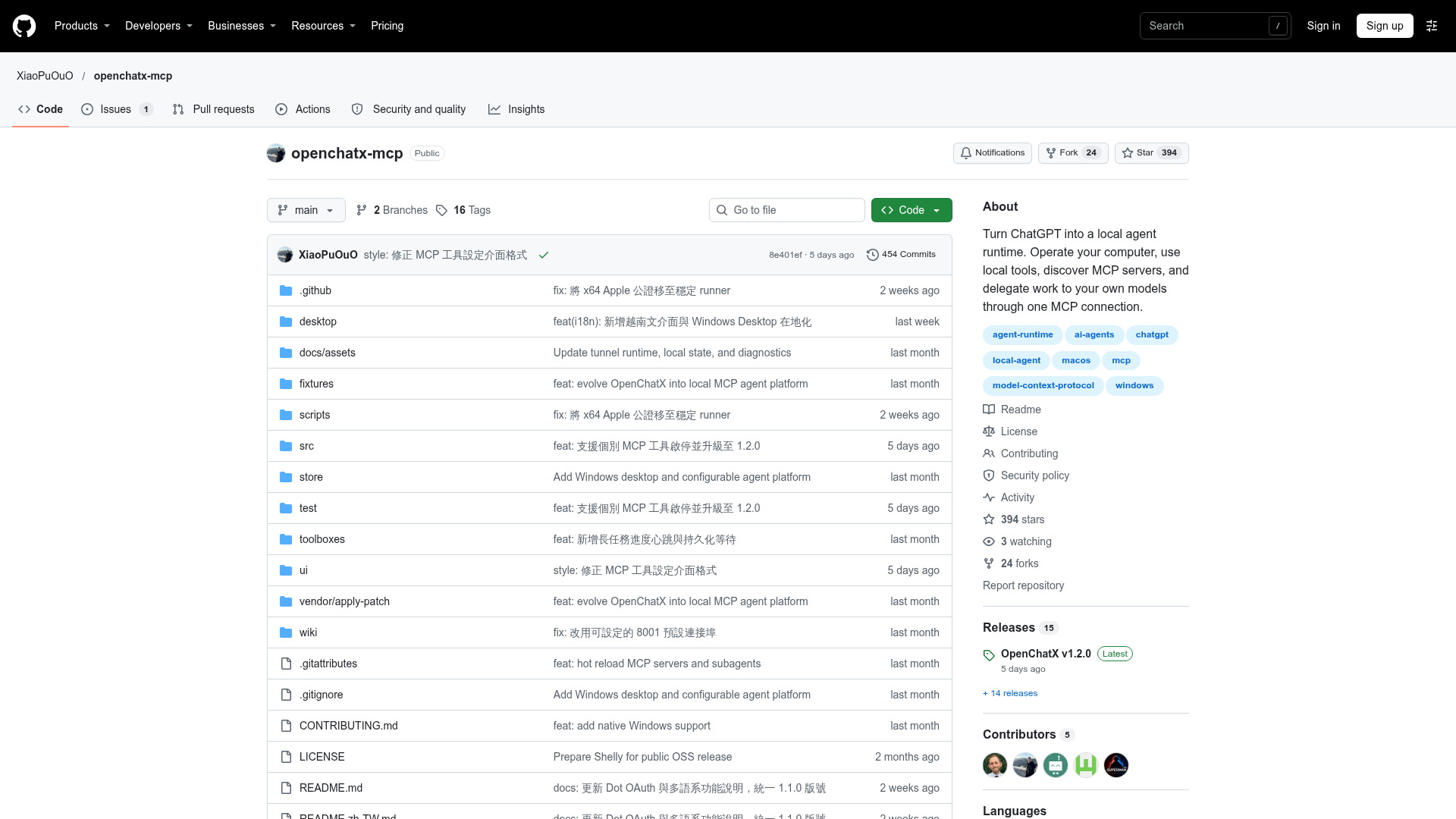Expand the green Code clone dropdown

[x=912, y=210]
